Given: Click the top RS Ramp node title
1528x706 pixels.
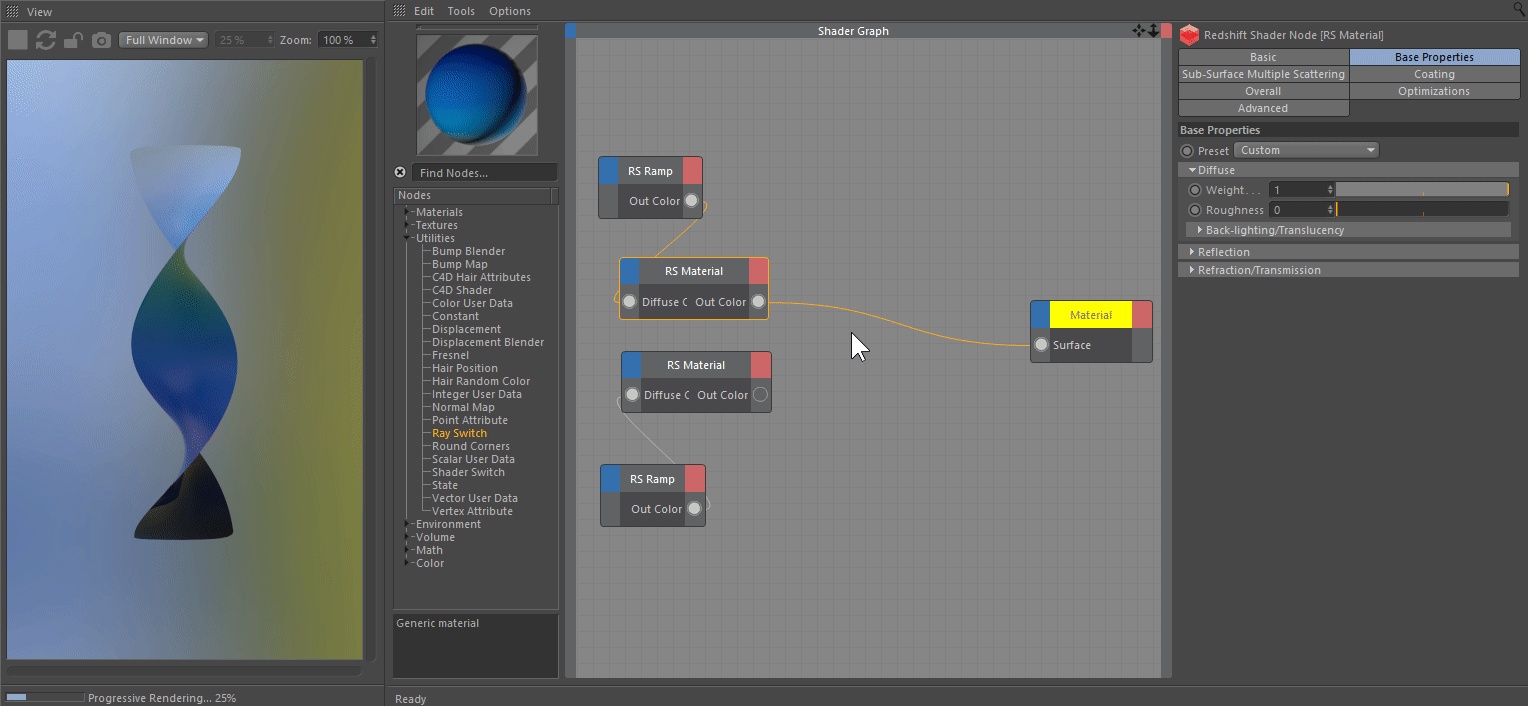Looking at the screenshot, I should [x=650, y=171].
